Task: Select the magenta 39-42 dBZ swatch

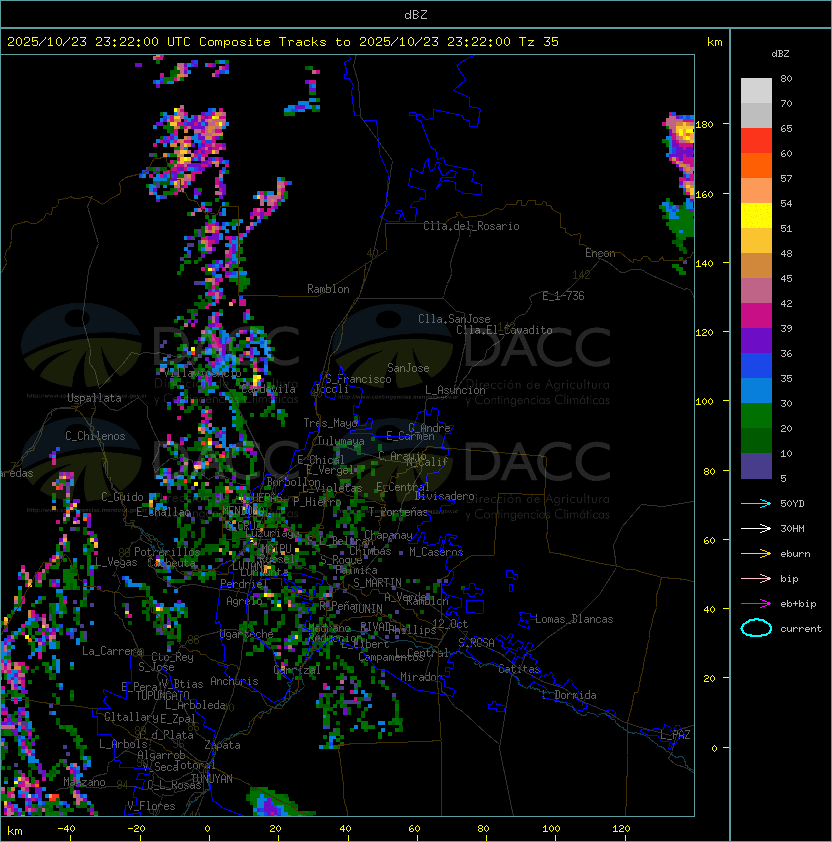Action: pos(756,316)
